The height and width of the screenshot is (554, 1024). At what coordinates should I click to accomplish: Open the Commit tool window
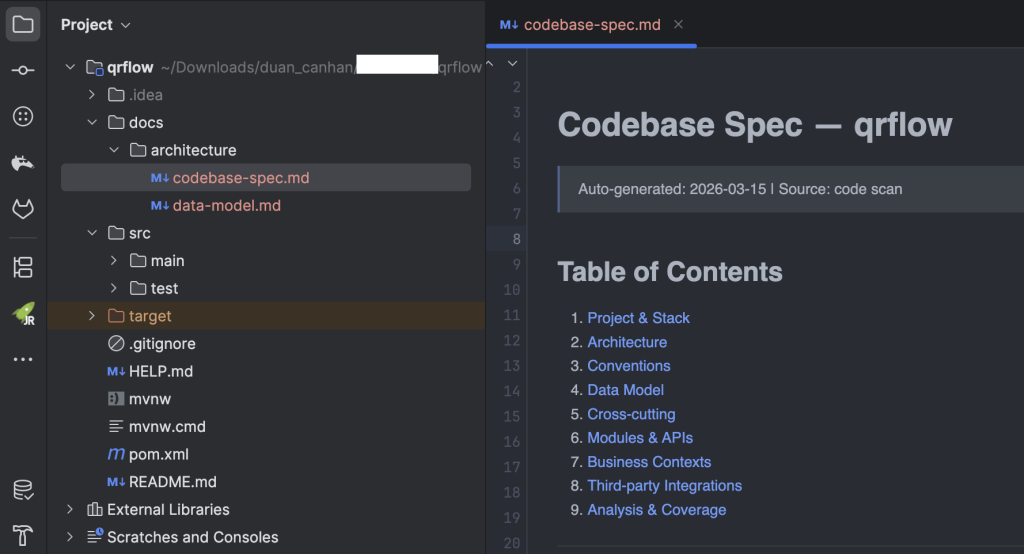point(23,70)
